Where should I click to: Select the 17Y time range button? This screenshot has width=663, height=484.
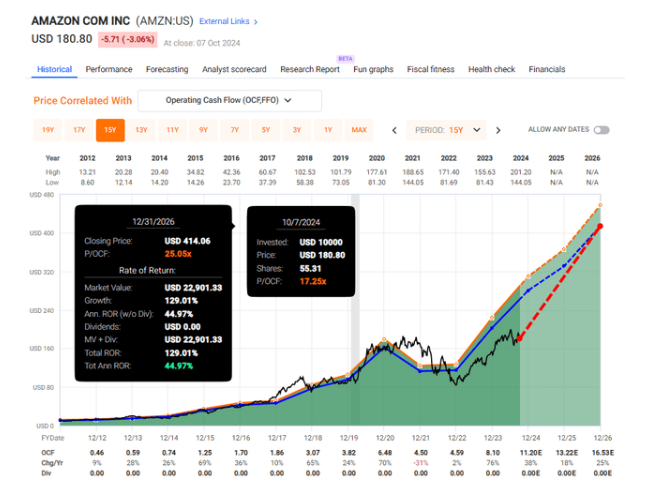point(79,130)
